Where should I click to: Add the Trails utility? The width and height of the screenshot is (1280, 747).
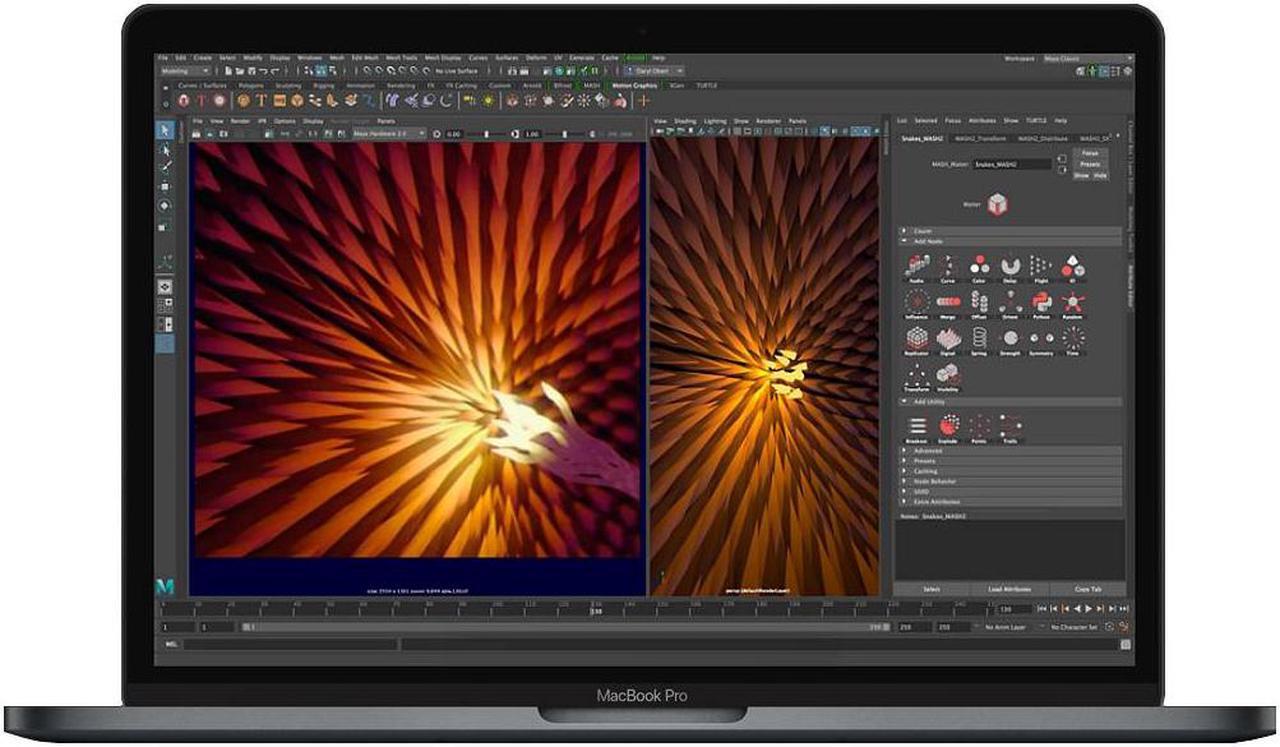pos(1010,428)
